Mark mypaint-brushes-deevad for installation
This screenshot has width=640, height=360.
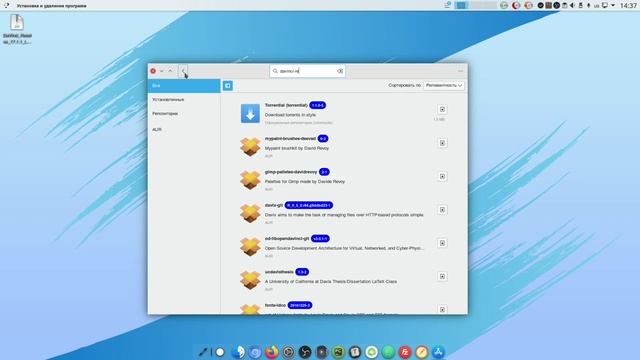tap(442, 143)
